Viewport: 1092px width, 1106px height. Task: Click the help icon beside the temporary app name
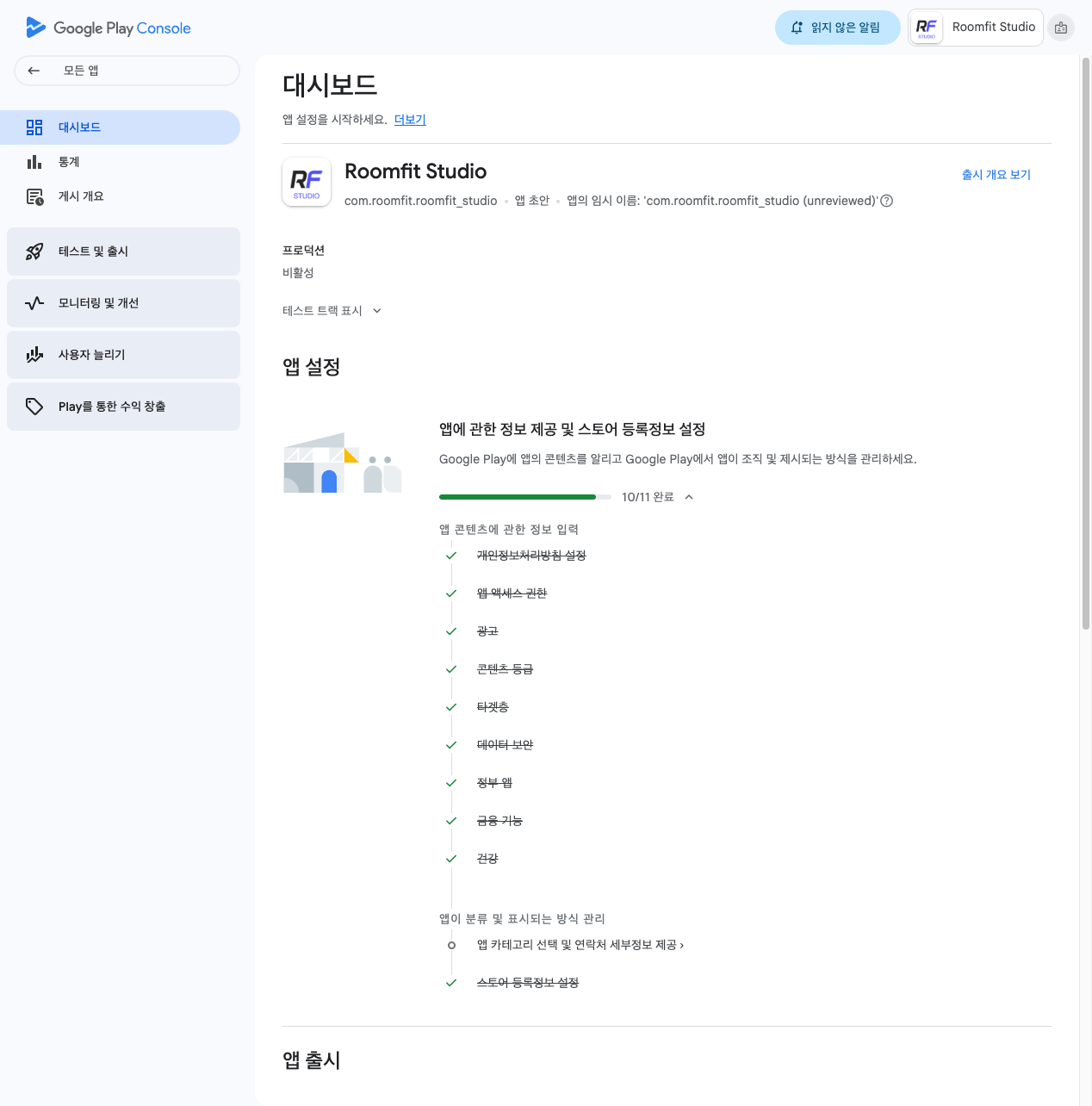[887, 201]
